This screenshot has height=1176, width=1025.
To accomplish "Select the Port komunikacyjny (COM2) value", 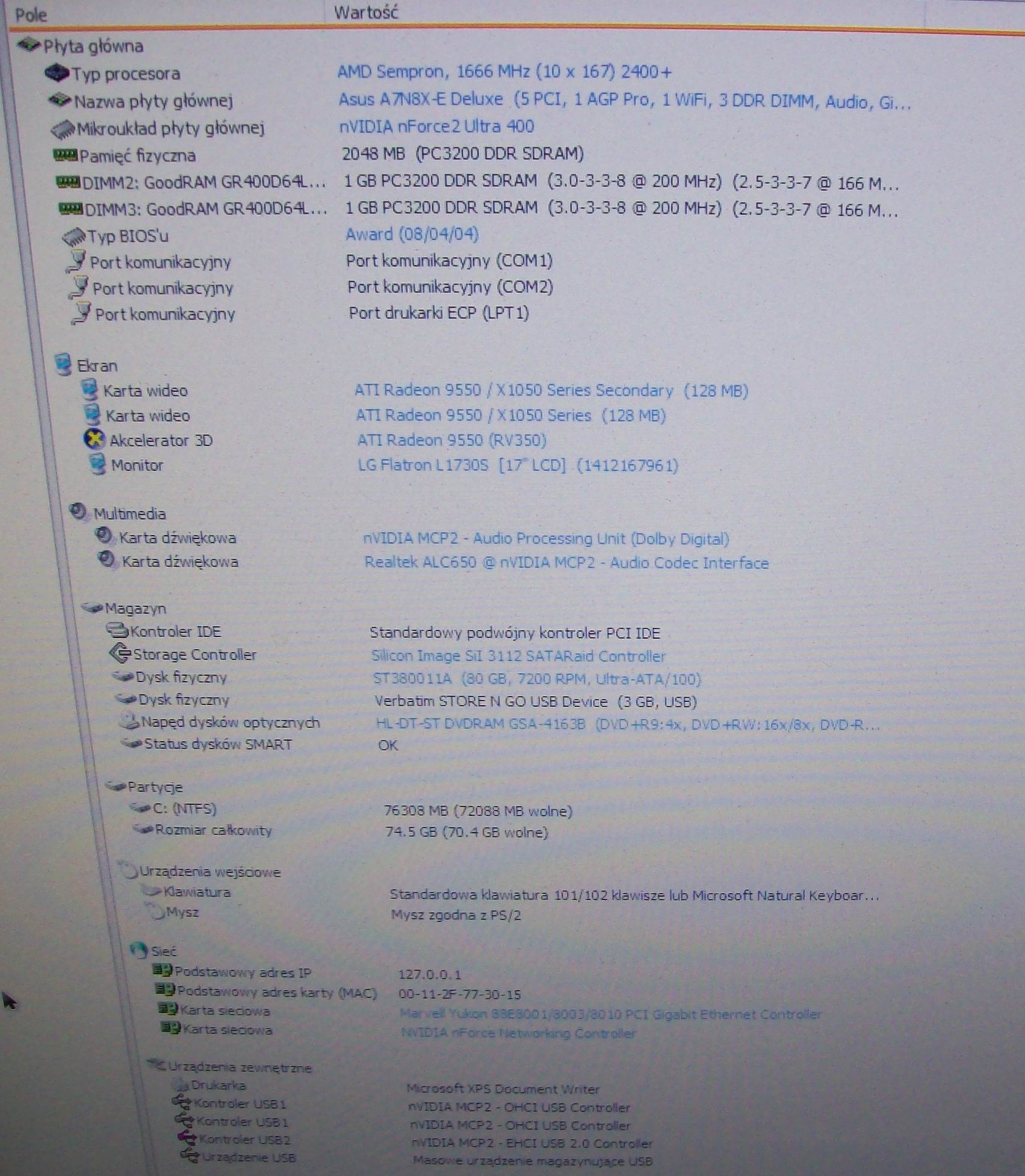I will point(450,287).
